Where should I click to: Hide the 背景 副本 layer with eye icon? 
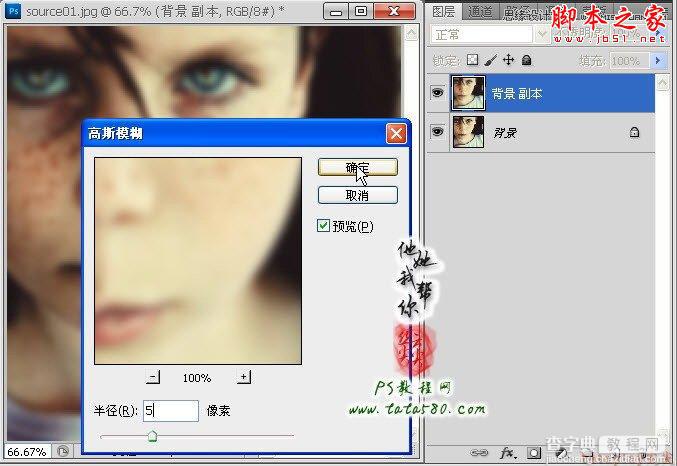(x=437, y=92)
